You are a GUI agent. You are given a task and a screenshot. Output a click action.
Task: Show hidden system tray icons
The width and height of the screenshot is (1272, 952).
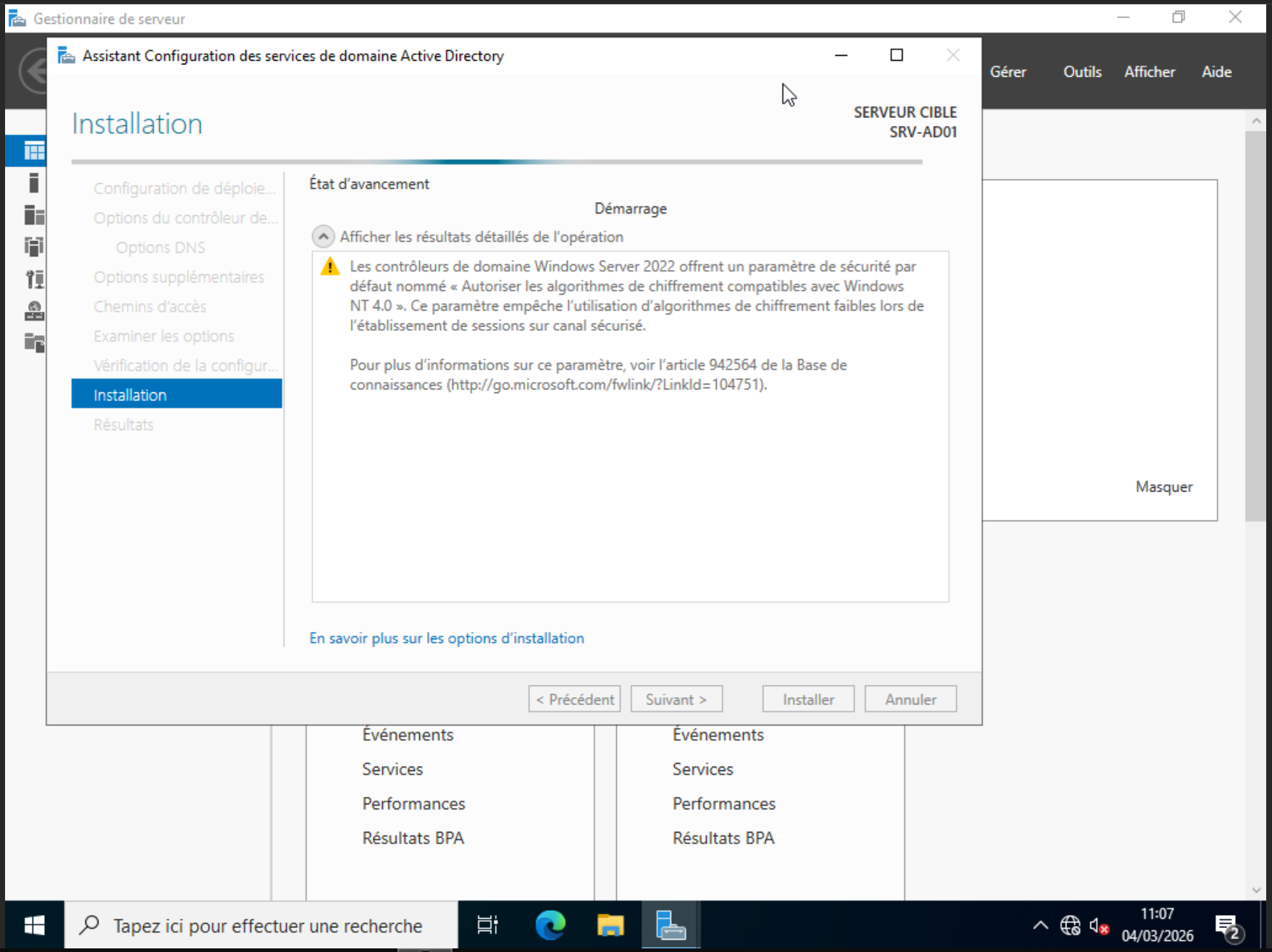coord(1040,925)
